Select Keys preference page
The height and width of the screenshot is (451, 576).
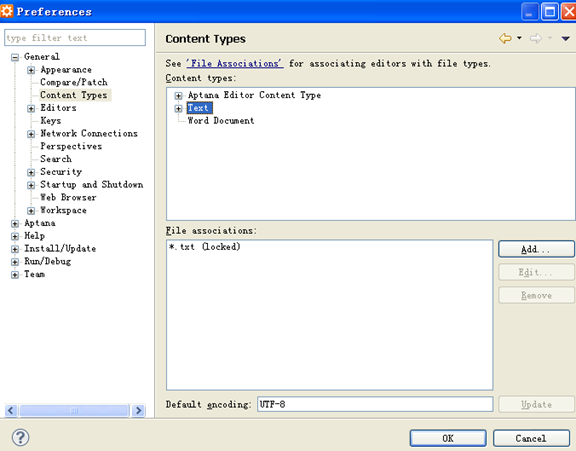point(51,120)
